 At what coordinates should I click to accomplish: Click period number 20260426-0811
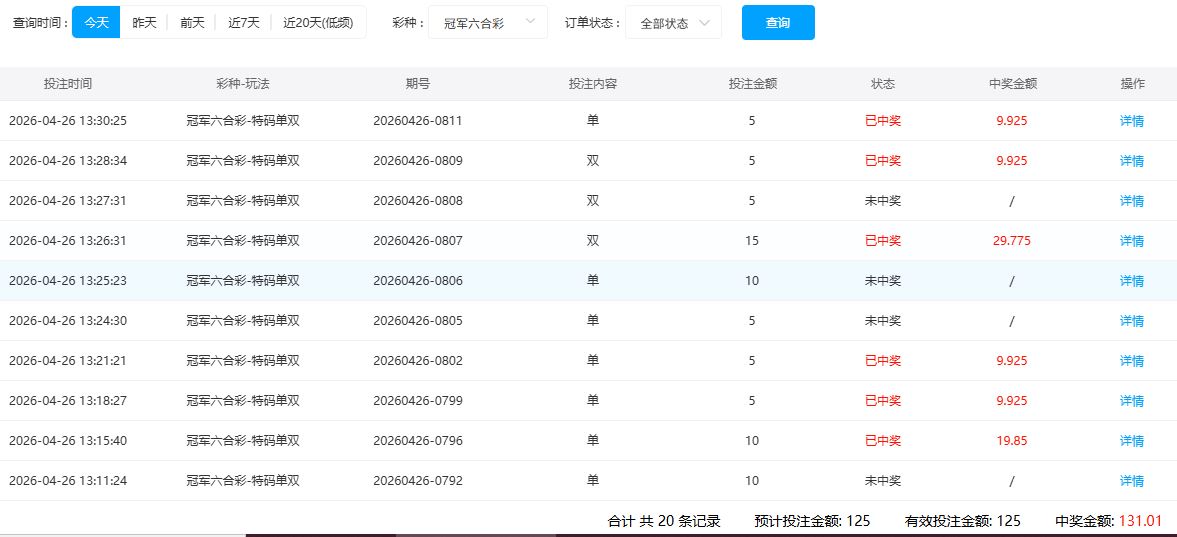coord(418,121)
